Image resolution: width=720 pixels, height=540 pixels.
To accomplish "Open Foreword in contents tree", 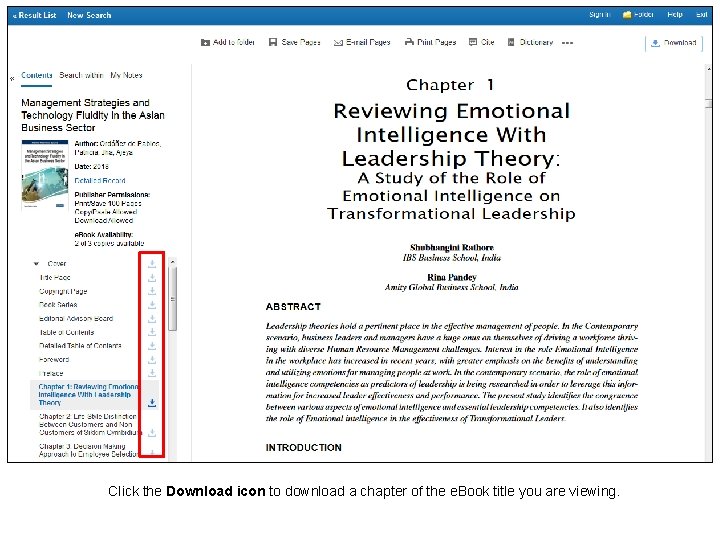I will click(x=54, y=359).
